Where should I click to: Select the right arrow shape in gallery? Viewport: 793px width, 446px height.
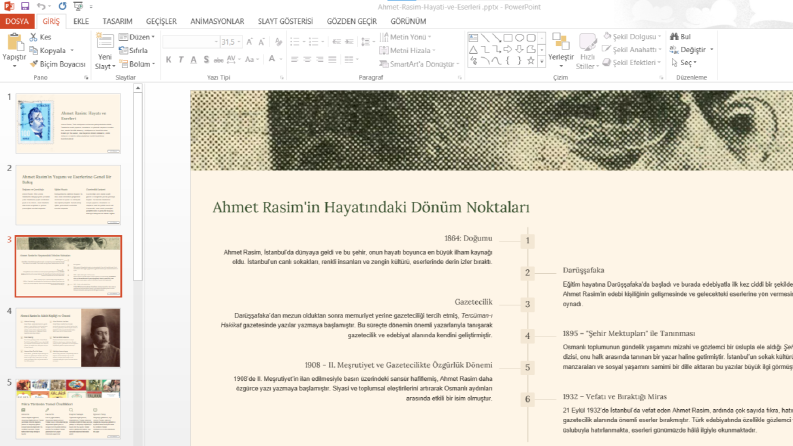point(508,49)
